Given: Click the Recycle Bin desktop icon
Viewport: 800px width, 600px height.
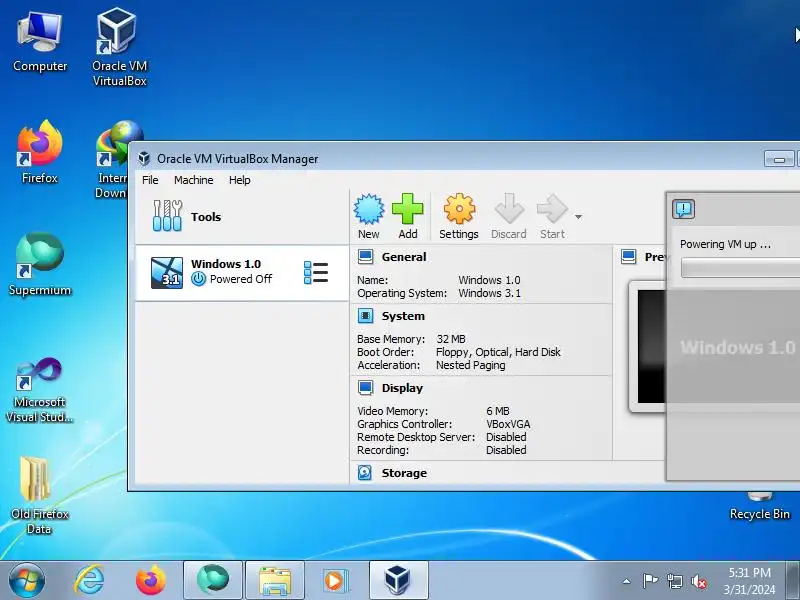Looking at the screenshot, I should (x=759, y=507).
